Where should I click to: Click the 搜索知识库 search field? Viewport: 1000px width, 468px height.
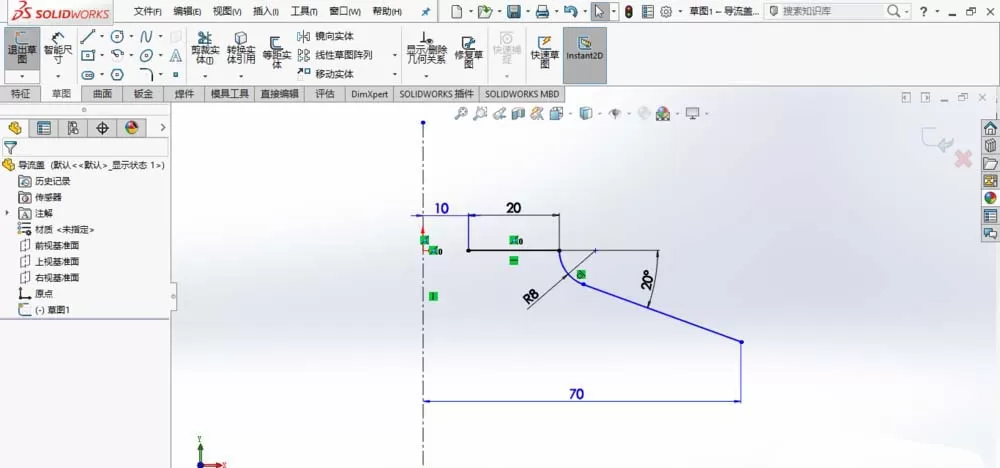coord(834,11)
